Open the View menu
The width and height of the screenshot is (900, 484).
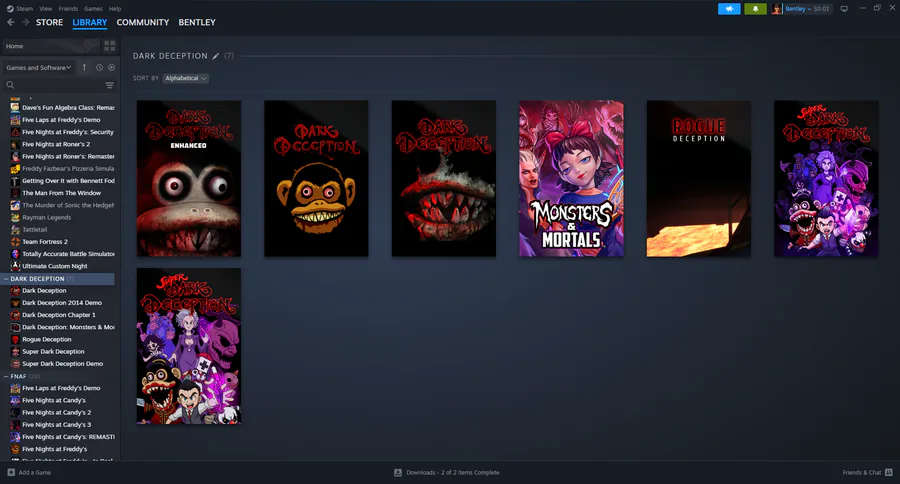pos(45,9)
